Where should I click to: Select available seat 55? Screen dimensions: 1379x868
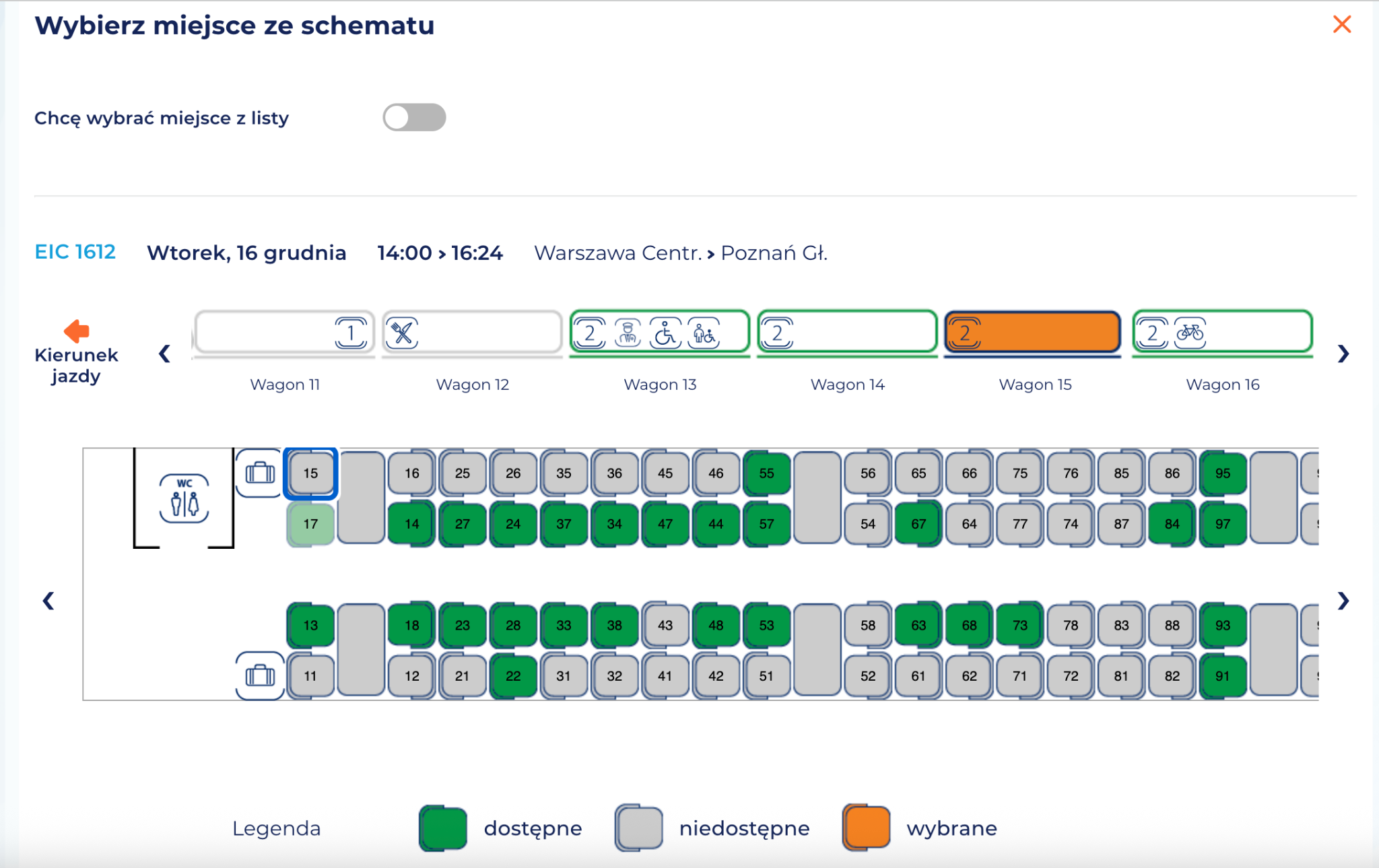point(766,473)
